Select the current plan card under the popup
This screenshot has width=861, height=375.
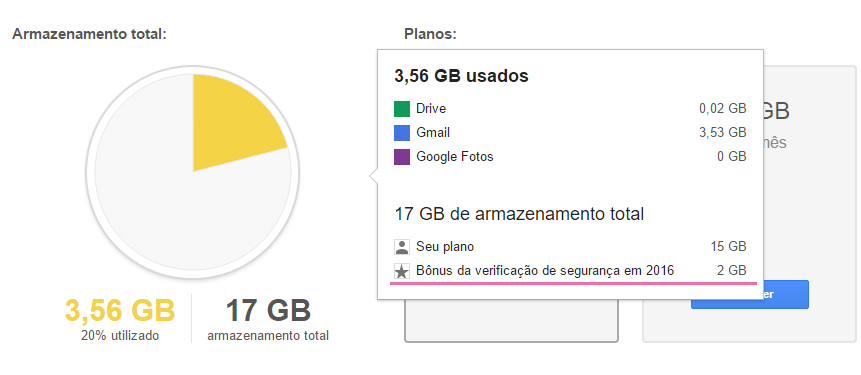pyautogui.click(x=511, y=321)
